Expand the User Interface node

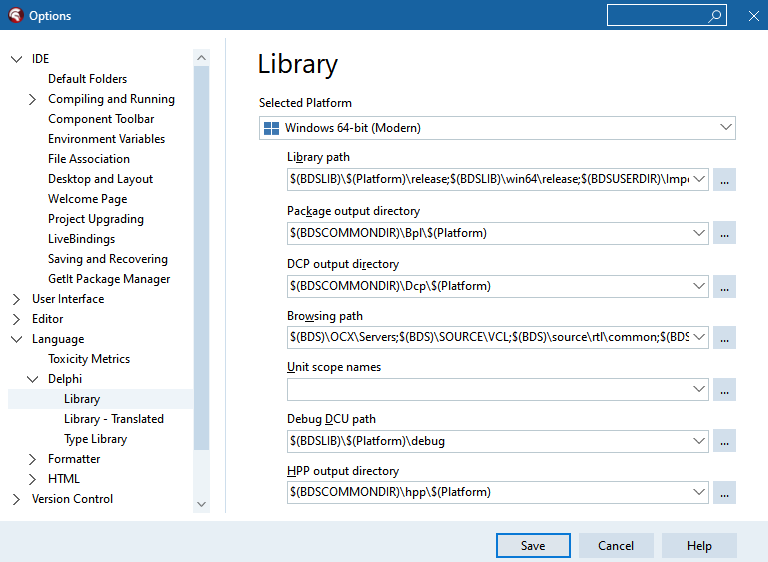click(x=16, y=299)
